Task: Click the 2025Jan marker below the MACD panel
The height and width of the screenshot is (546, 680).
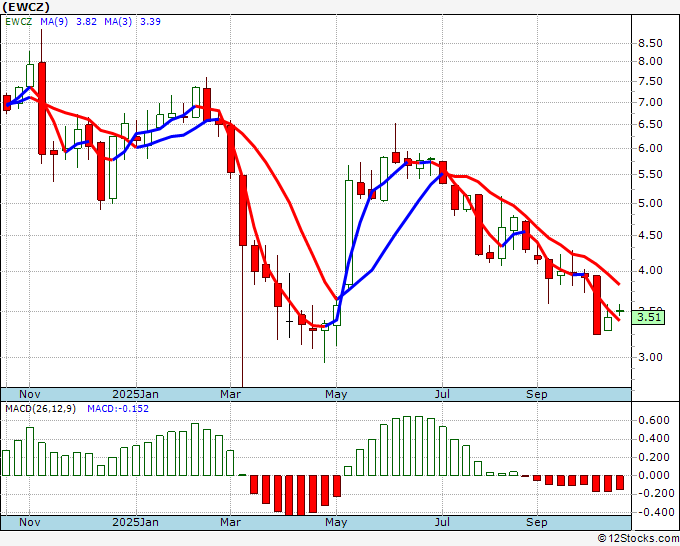Action: tap(135, 522)
